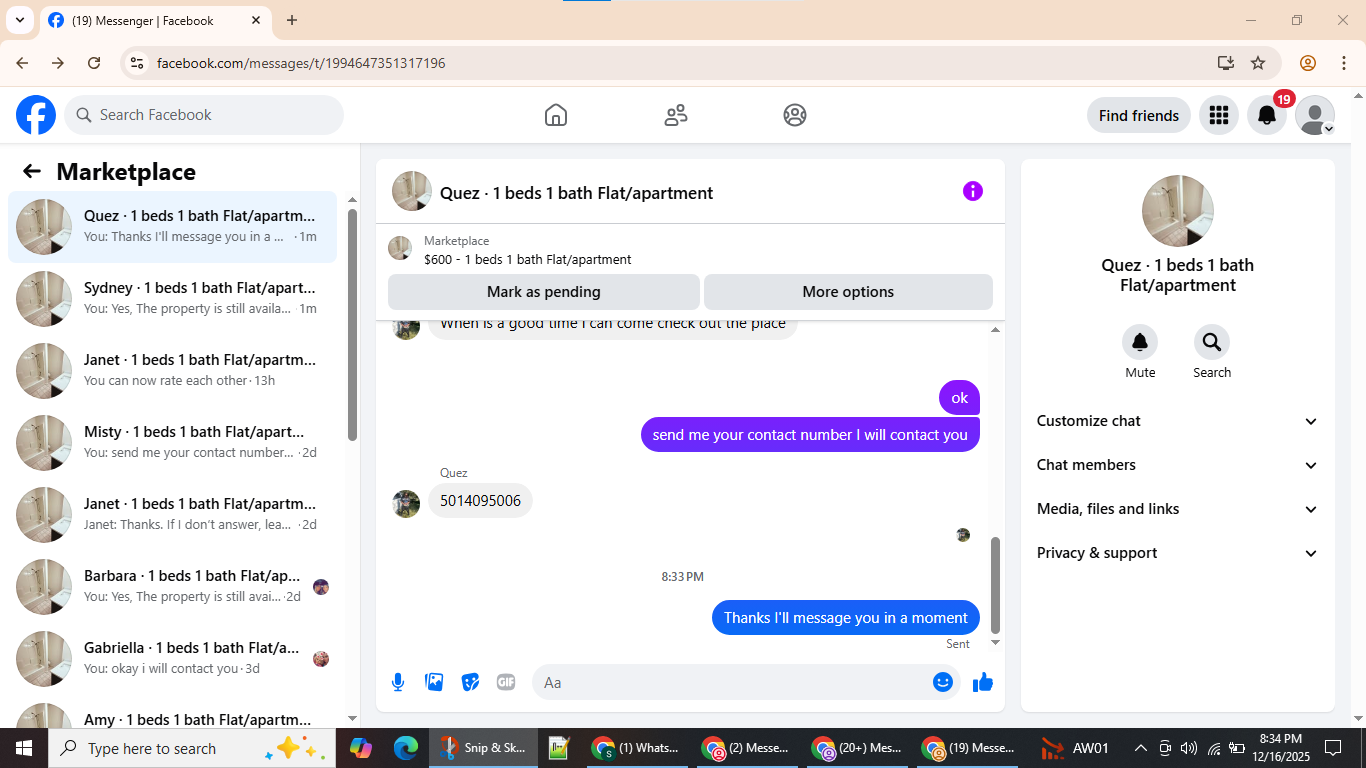Open Windows notification center icon
Screen dimensions: 1366x768
tap(1333, 748)
